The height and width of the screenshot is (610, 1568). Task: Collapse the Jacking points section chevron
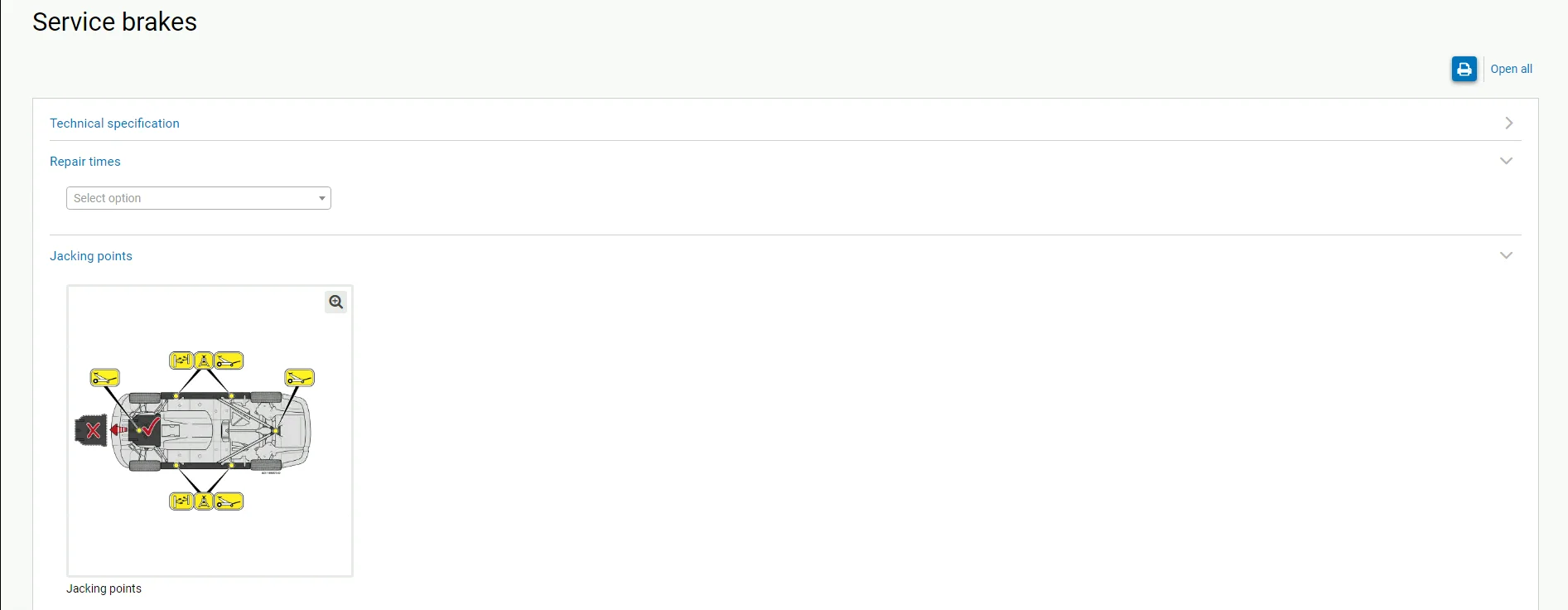(x=1507, y=255)
